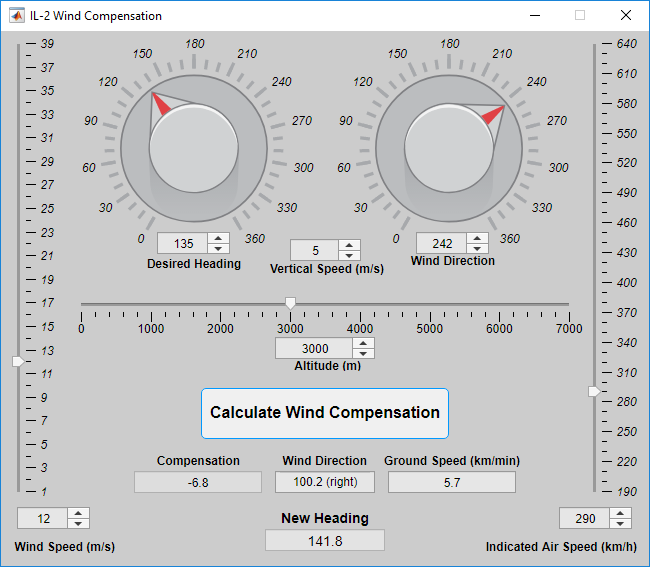Decrease Wind Direction spinner value
The image size is (650, 567).
coord(478,249)
